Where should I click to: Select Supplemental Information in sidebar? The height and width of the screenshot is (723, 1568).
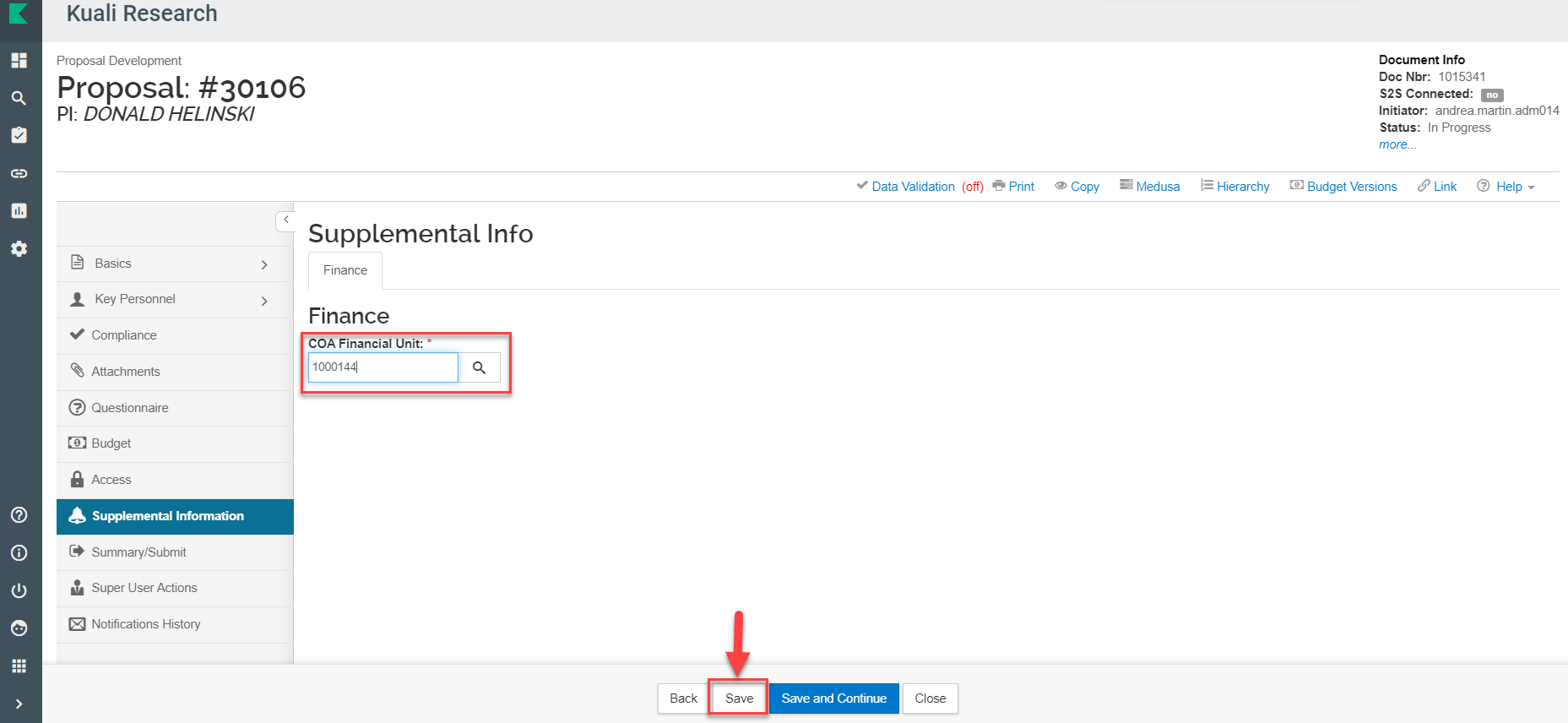[x=175, y=516]
